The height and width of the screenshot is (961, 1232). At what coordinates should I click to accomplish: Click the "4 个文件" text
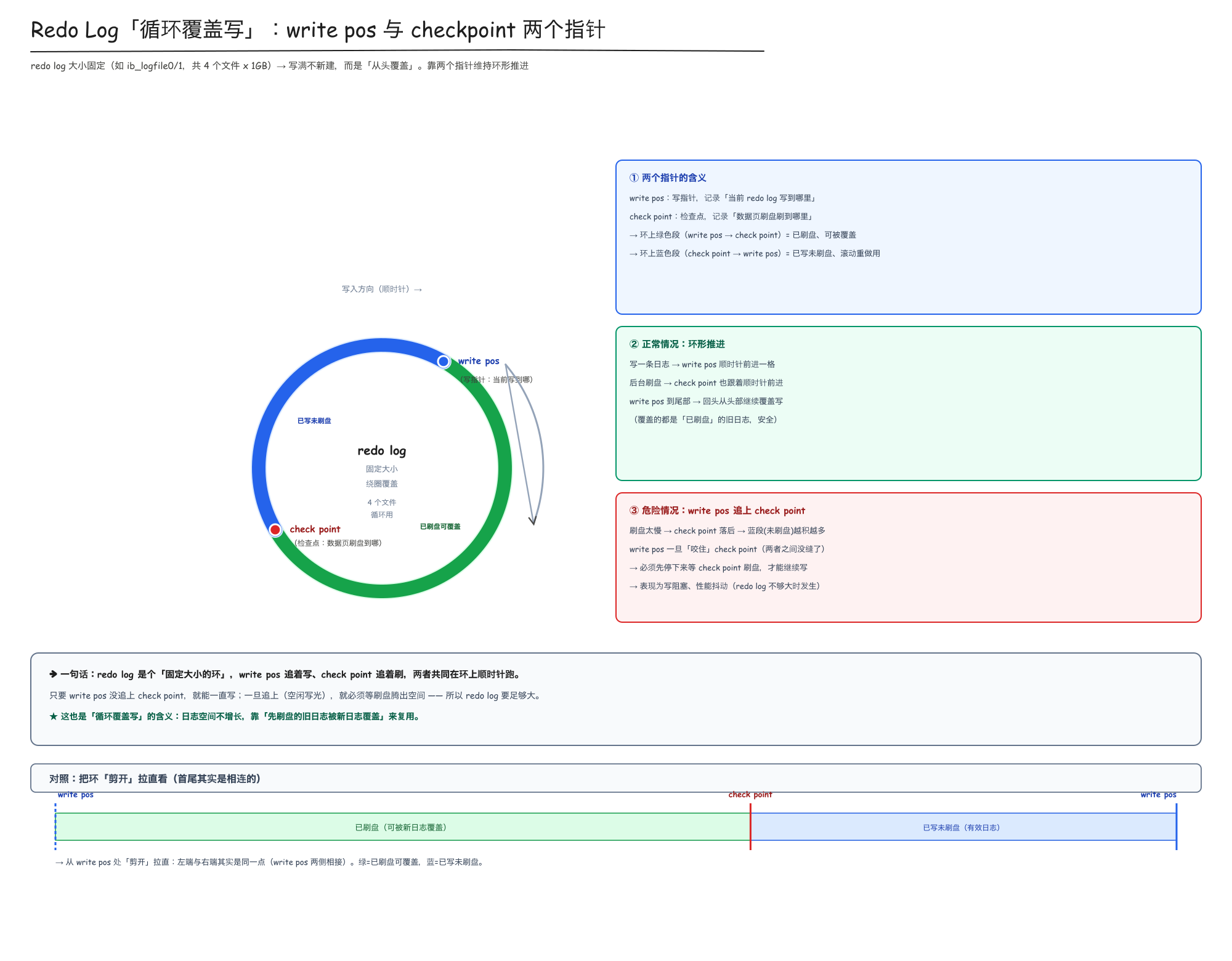click(382, 502)
